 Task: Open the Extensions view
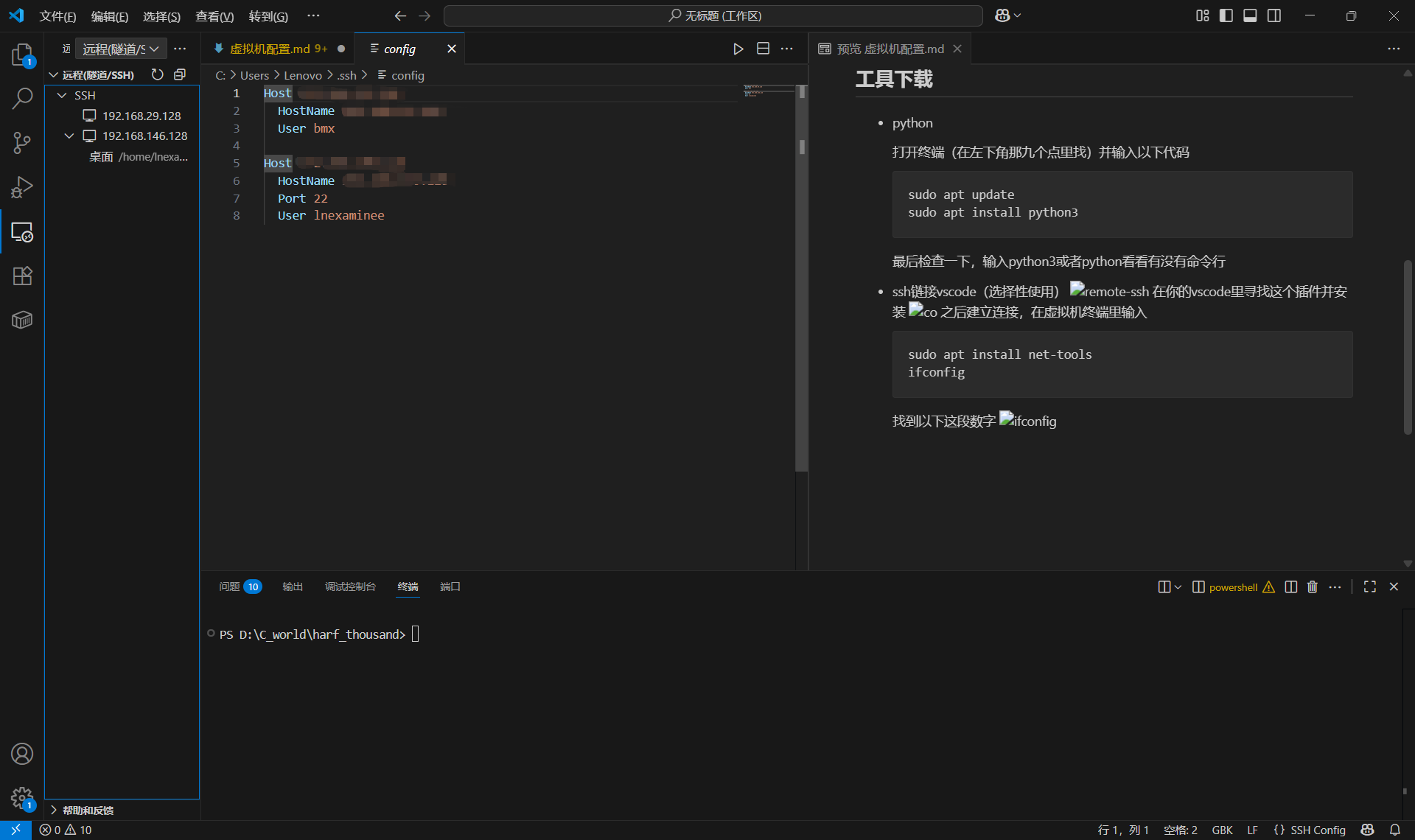(22, 276)
